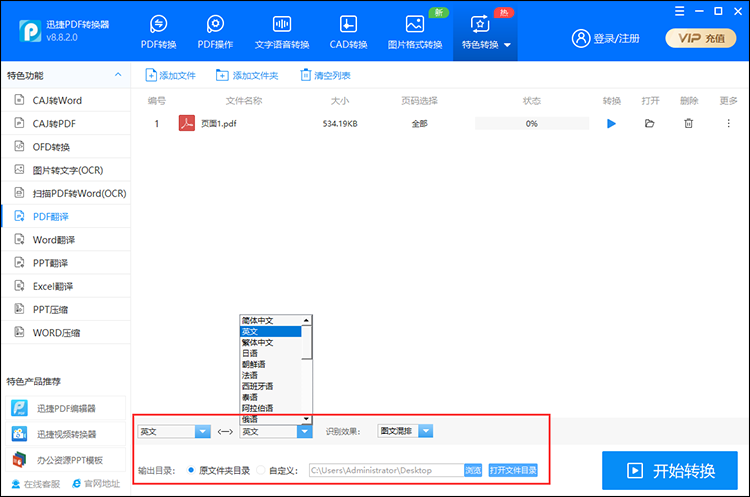Choose 繁体中文 from language list
The width and height of the screenshot is (750, 497).
271,342
